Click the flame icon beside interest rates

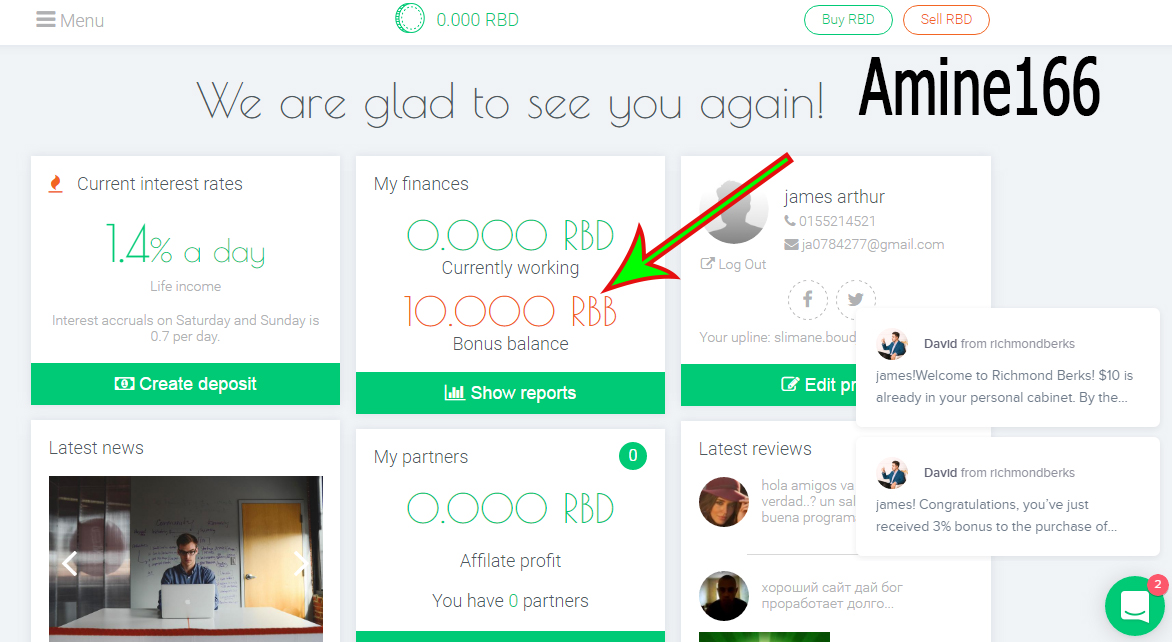[55, 184]
